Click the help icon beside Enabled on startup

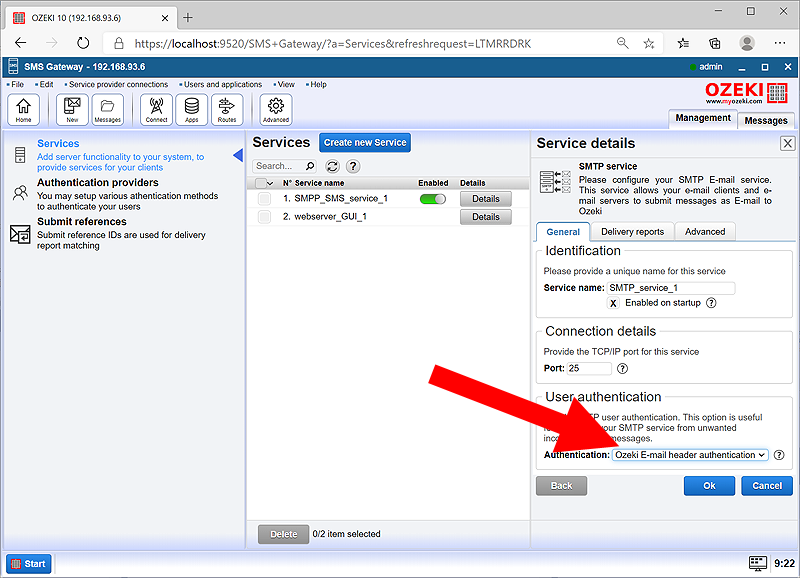pos(711,303)
